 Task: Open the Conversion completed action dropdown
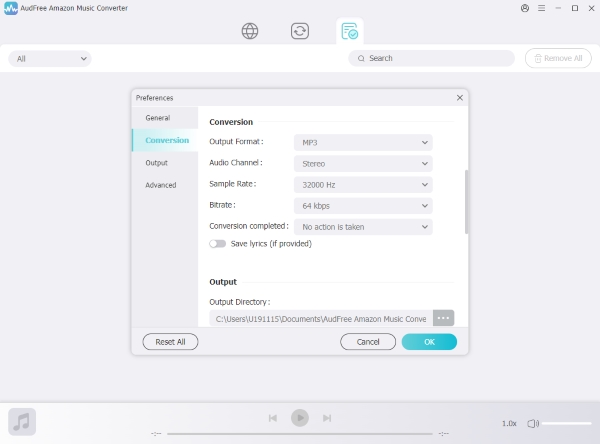tap(363, 227)
